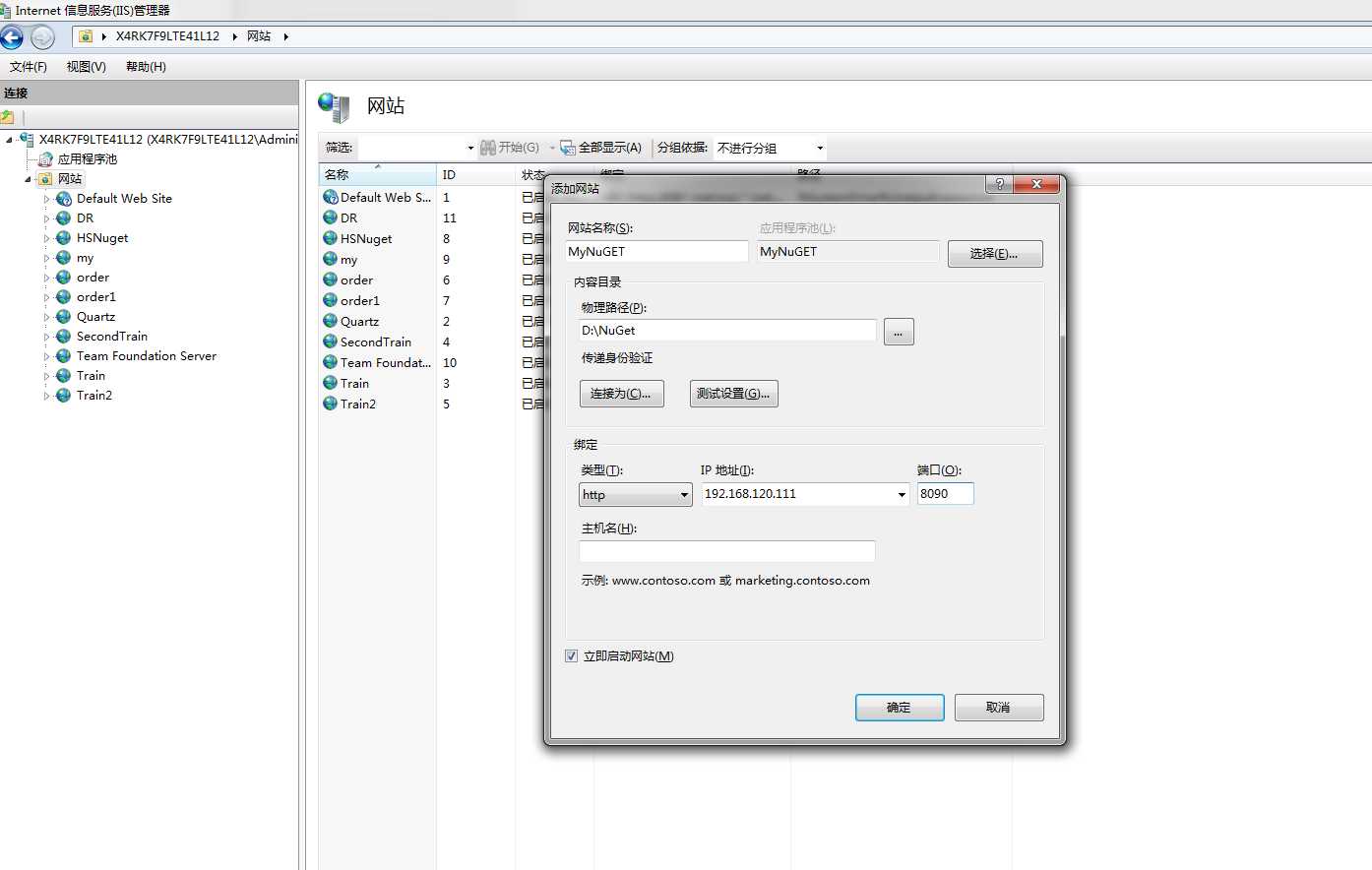Select Train2 row in sites list
Screen dimensions: 1372x870
[x=358, y=404]
